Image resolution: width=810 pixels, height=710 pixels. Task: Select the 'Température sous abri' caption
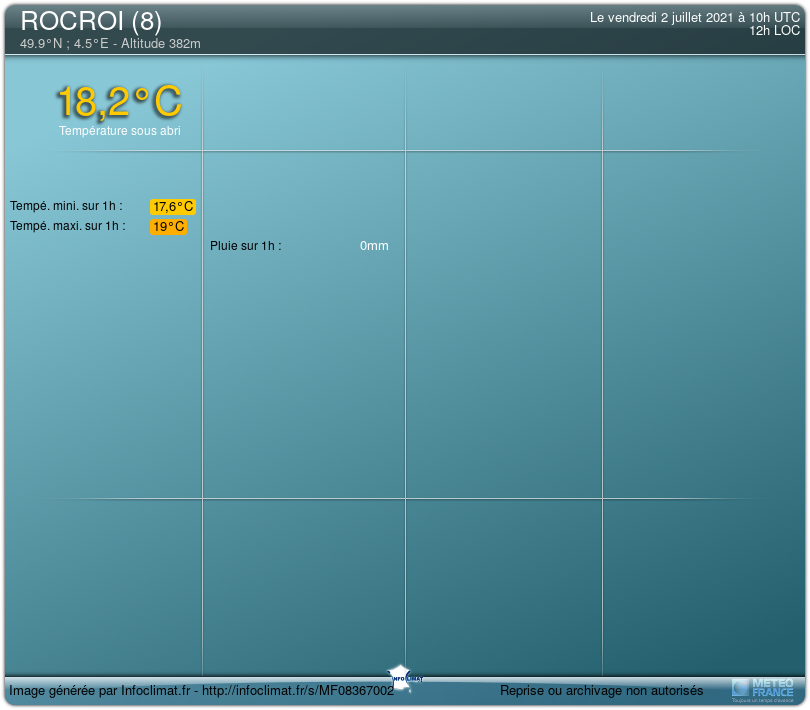point(119,131)
